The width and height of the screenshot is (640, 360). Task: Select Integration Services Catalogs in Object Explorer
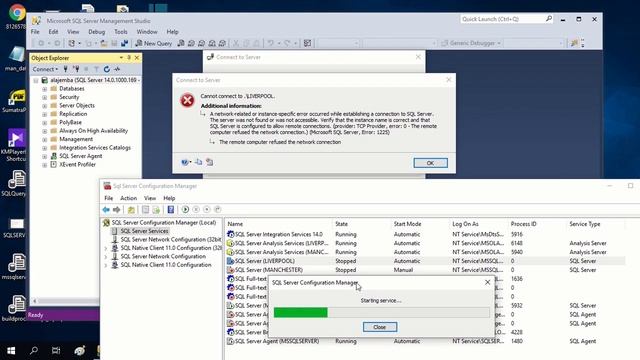(x=95, y=148)
